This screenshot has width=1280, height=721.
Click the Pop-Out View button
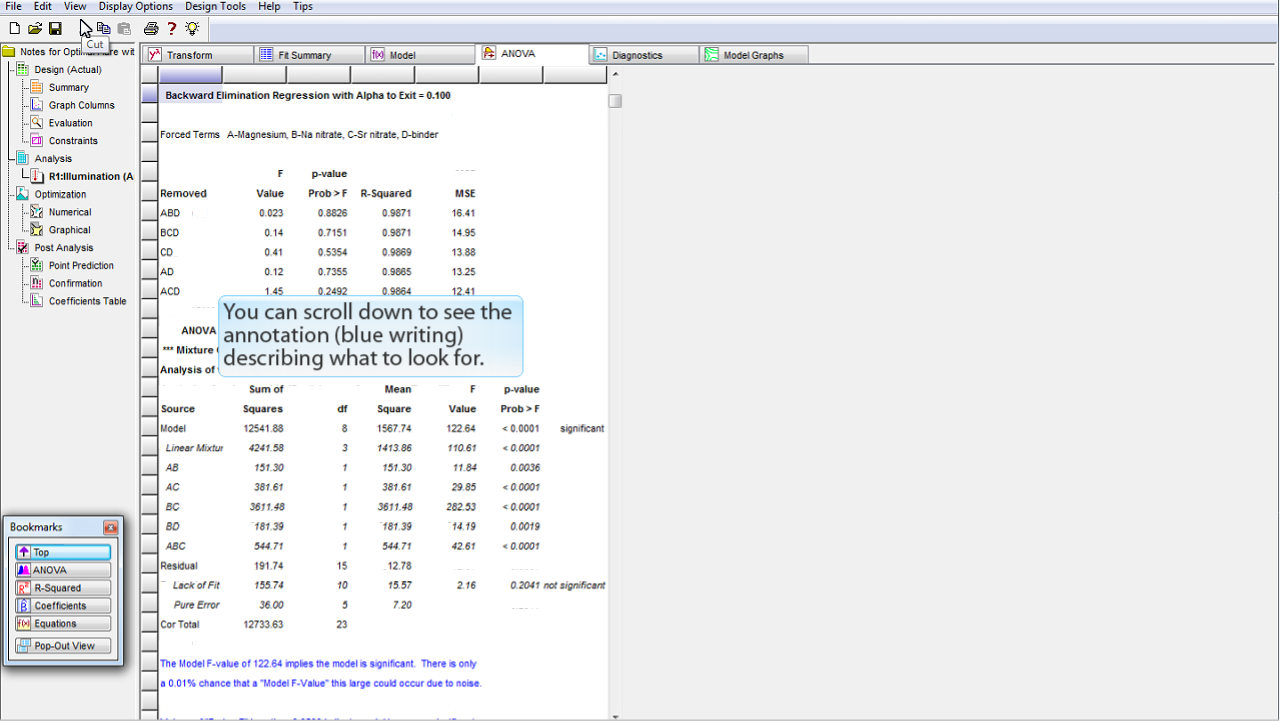62,646
